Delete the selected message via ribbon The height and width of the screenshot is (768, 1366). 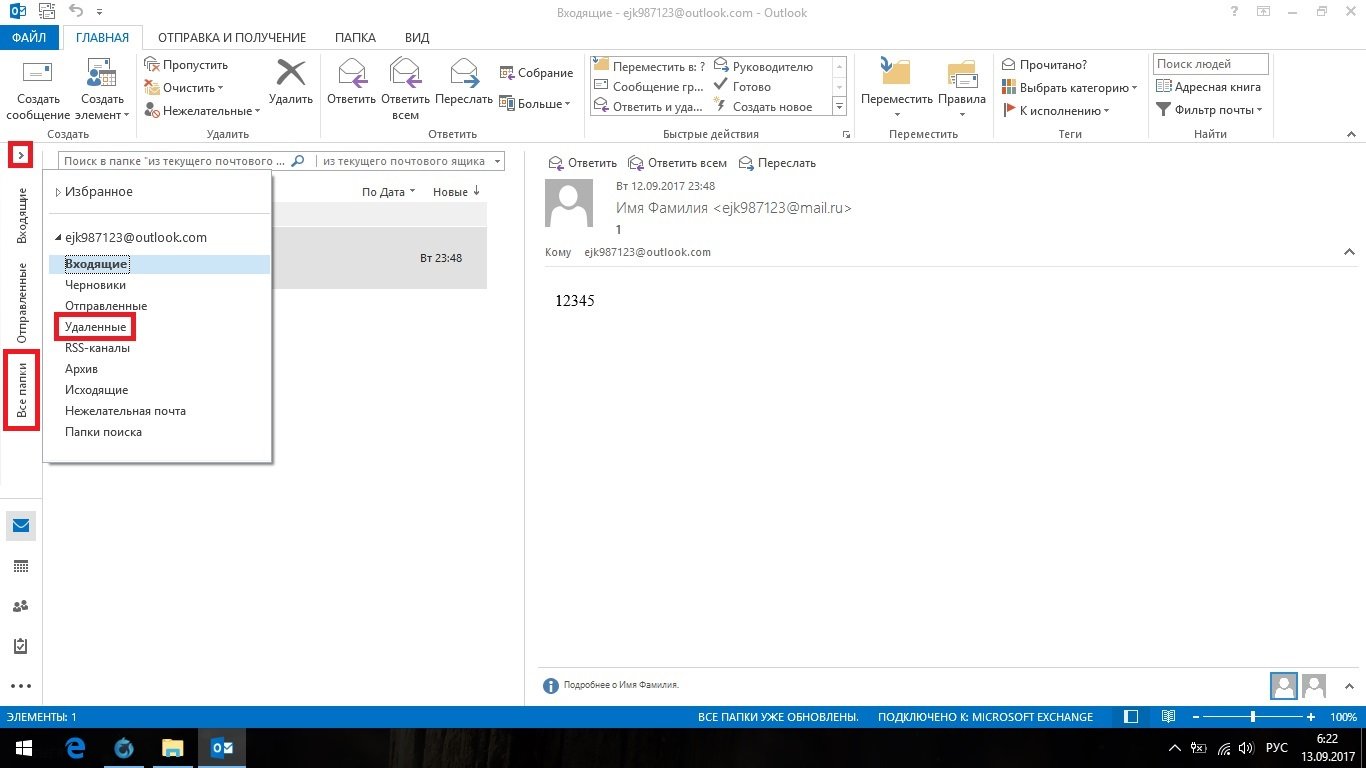coord(291,82)
